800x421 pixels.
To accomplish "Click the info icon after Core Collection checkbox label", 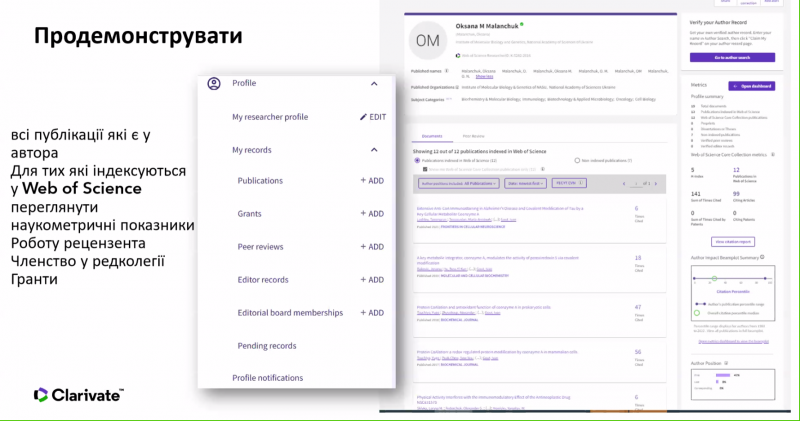I will pos(543,169).
